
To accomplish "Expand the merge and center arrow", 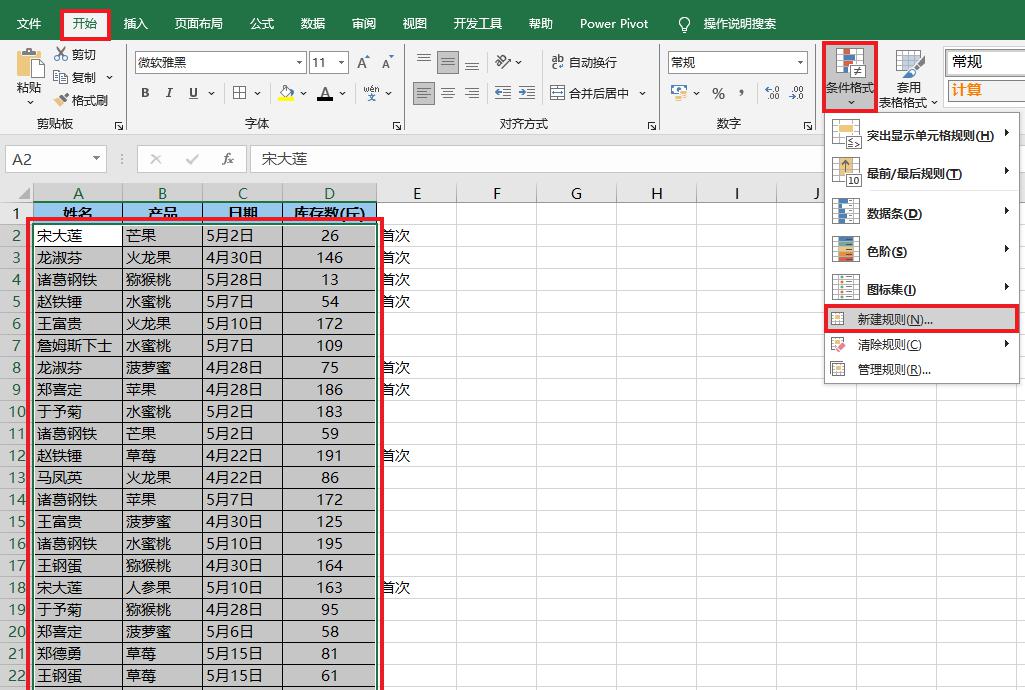I will [x=642, y=93].
